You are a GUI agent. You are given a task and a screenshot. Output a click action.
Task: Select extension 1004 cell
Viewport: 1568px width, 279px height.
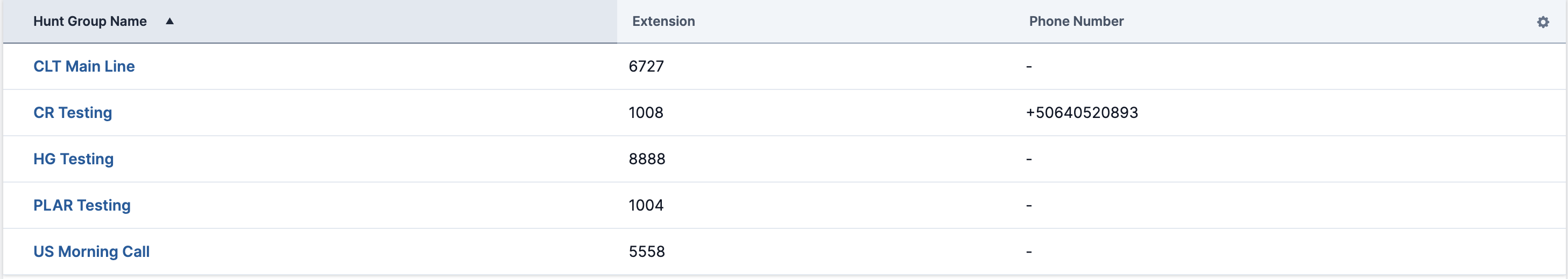[x=646, y=205]
